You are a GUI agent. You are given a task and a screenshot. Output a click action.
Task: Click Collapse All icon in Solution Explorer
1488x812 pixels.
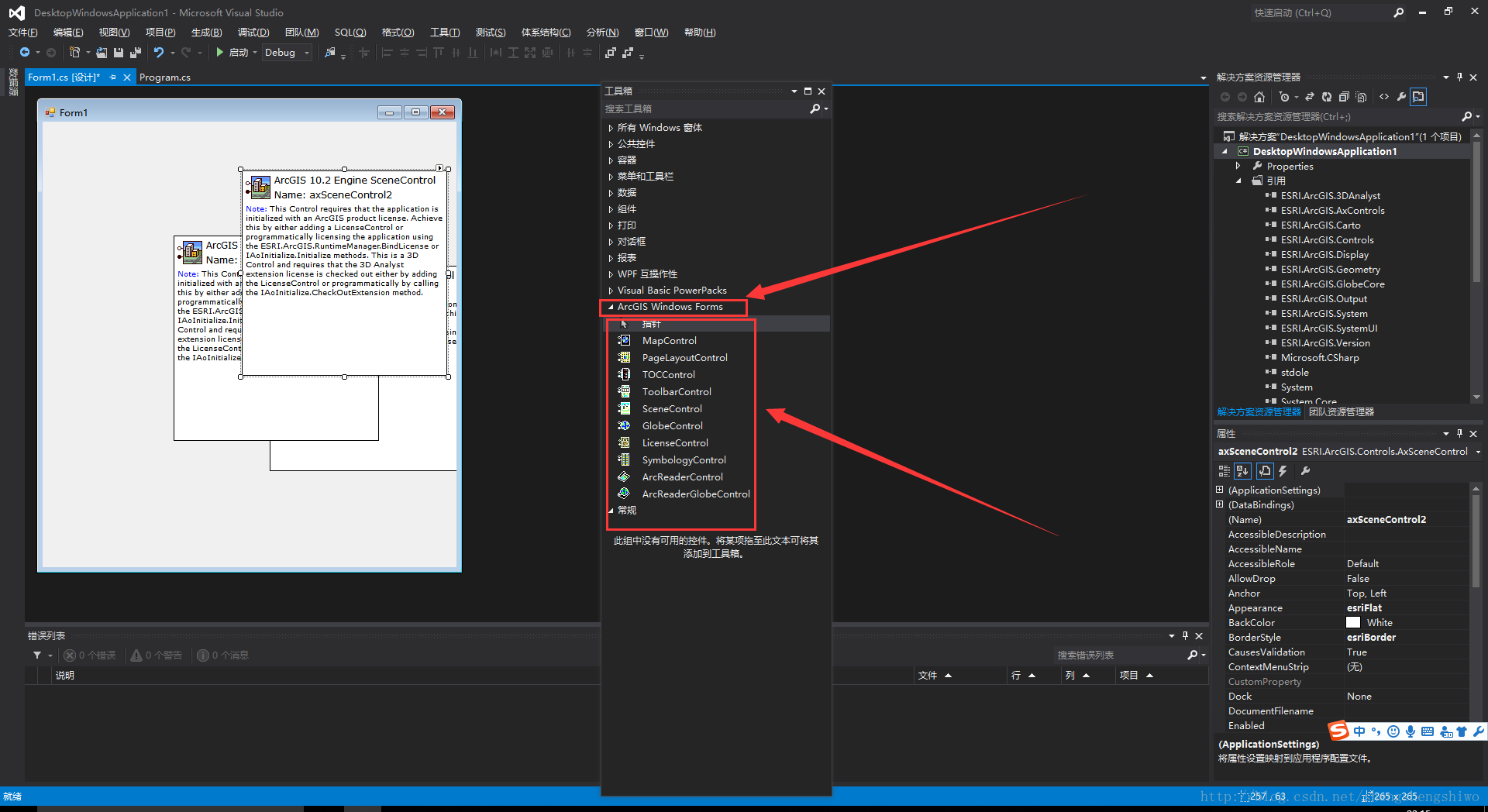click(1344, 97)
